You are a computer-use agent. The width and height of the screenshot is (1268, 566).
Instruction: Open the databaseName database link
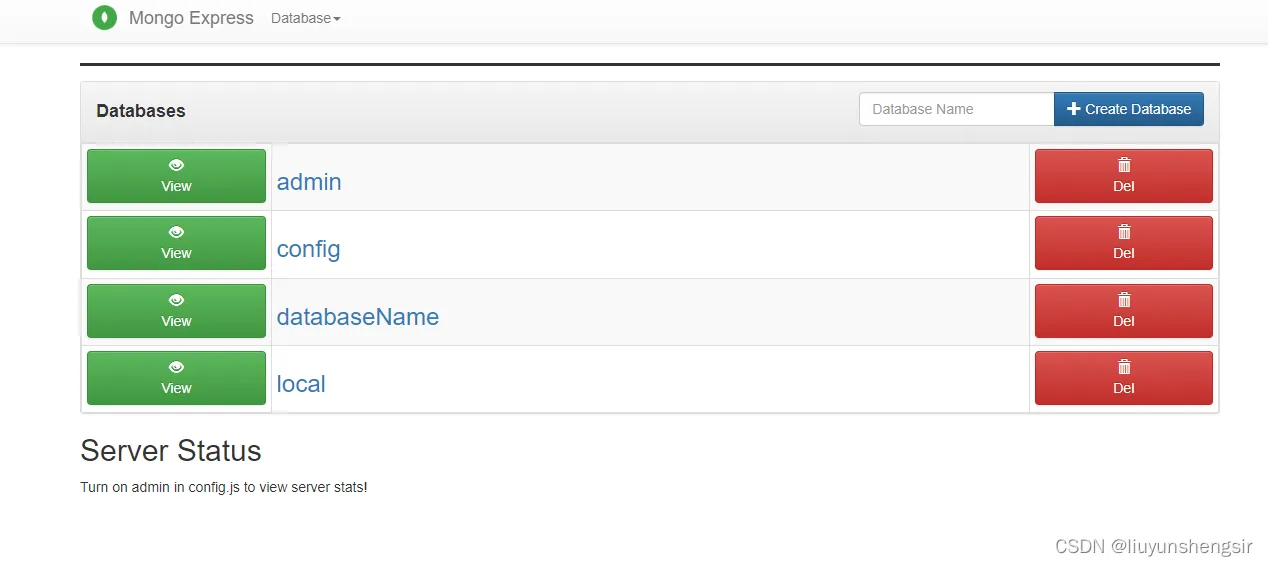(x=357, y=317)
